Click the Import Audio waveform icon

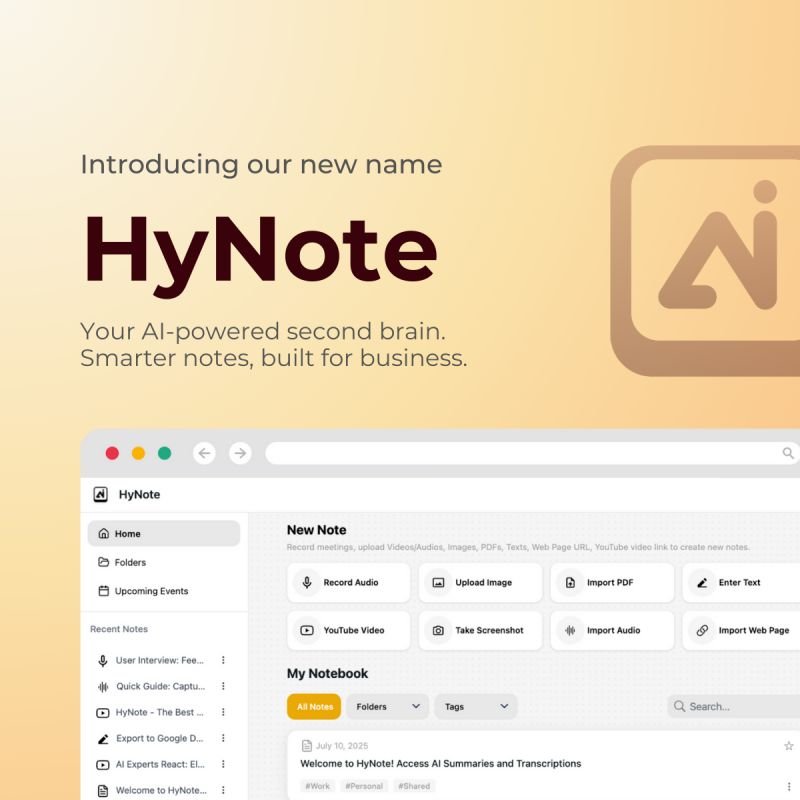570,631
